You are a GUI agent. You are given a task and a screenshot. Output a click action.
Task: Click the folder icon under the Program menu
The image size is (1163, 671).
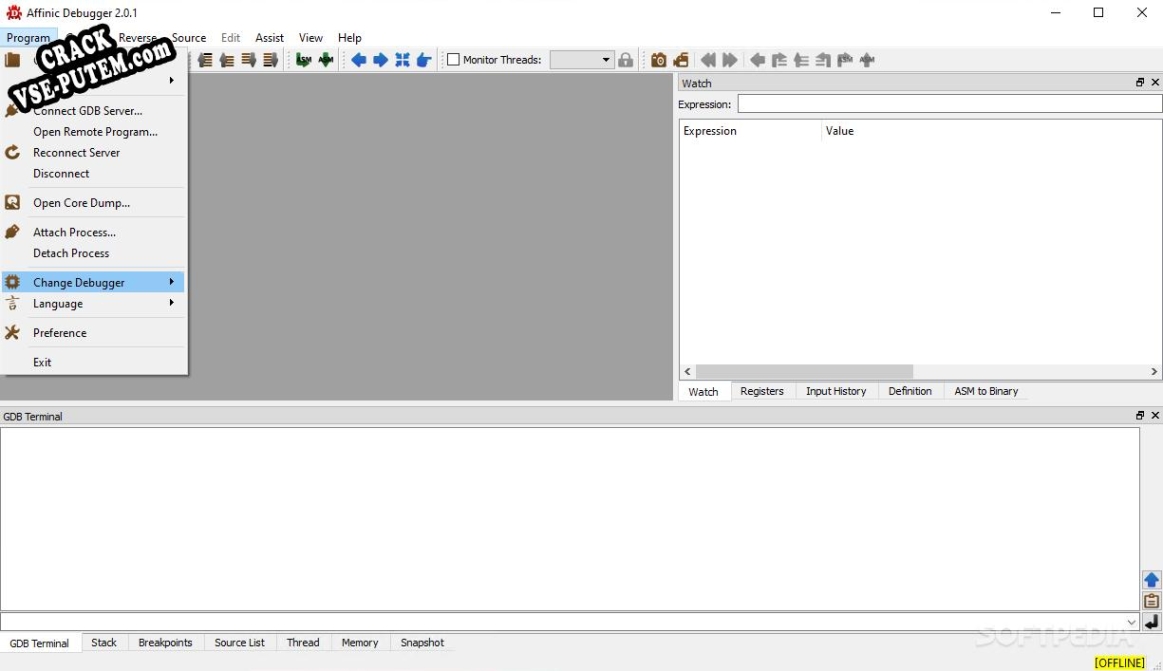click(x=13, y=60)
